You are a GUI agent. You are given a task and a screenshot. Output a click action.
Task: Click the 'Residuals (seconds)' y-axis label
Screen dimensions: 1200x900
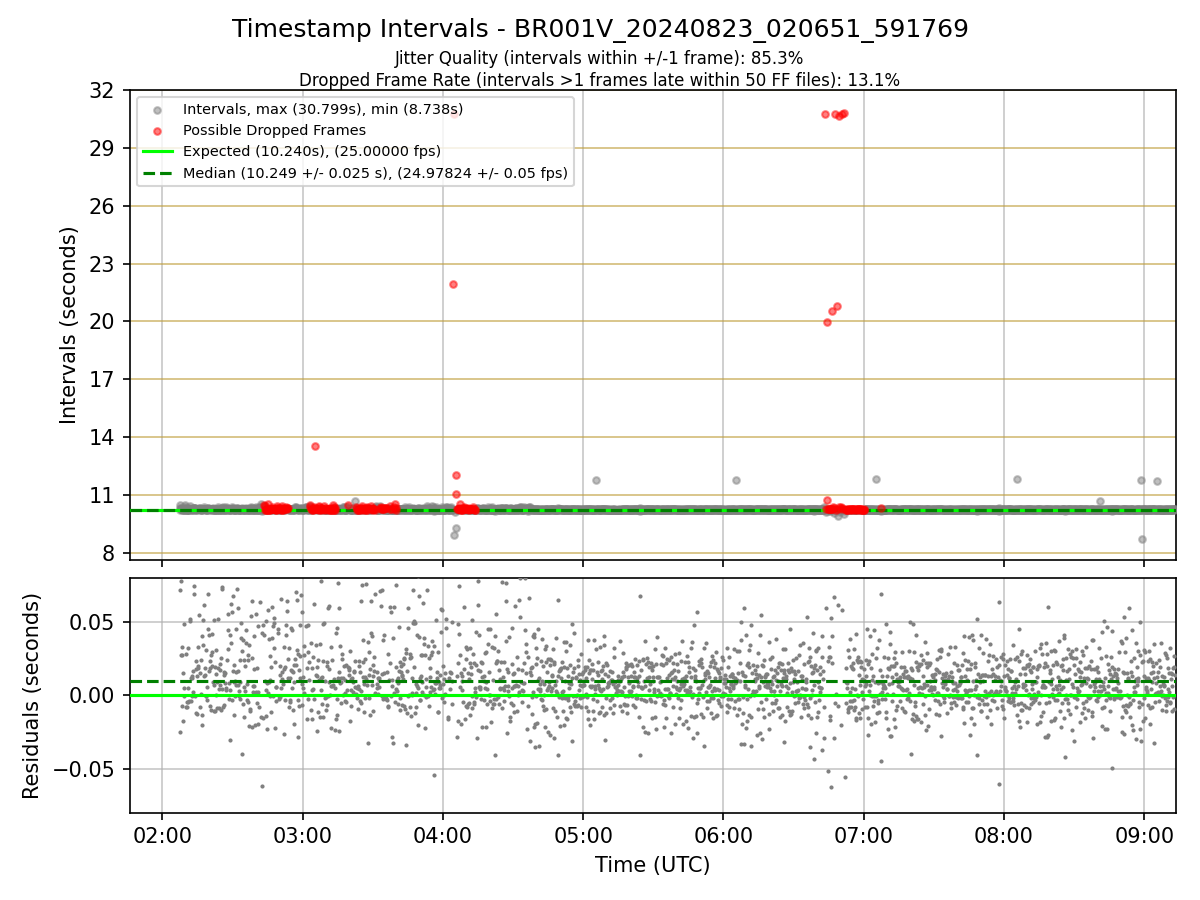(x=31, y=696)
